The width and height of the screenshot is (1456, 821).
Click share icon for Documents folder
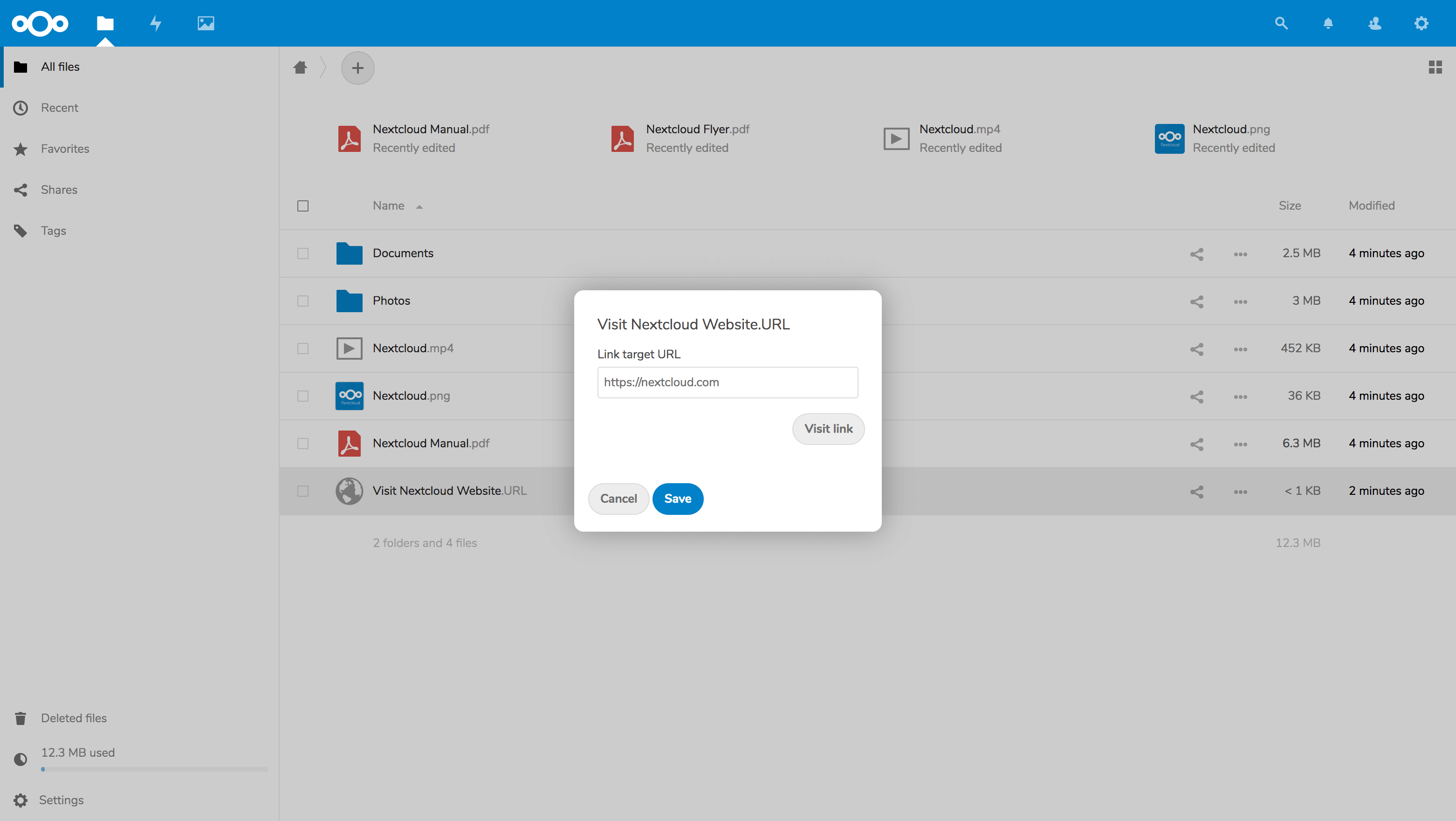click(1196, 253)
